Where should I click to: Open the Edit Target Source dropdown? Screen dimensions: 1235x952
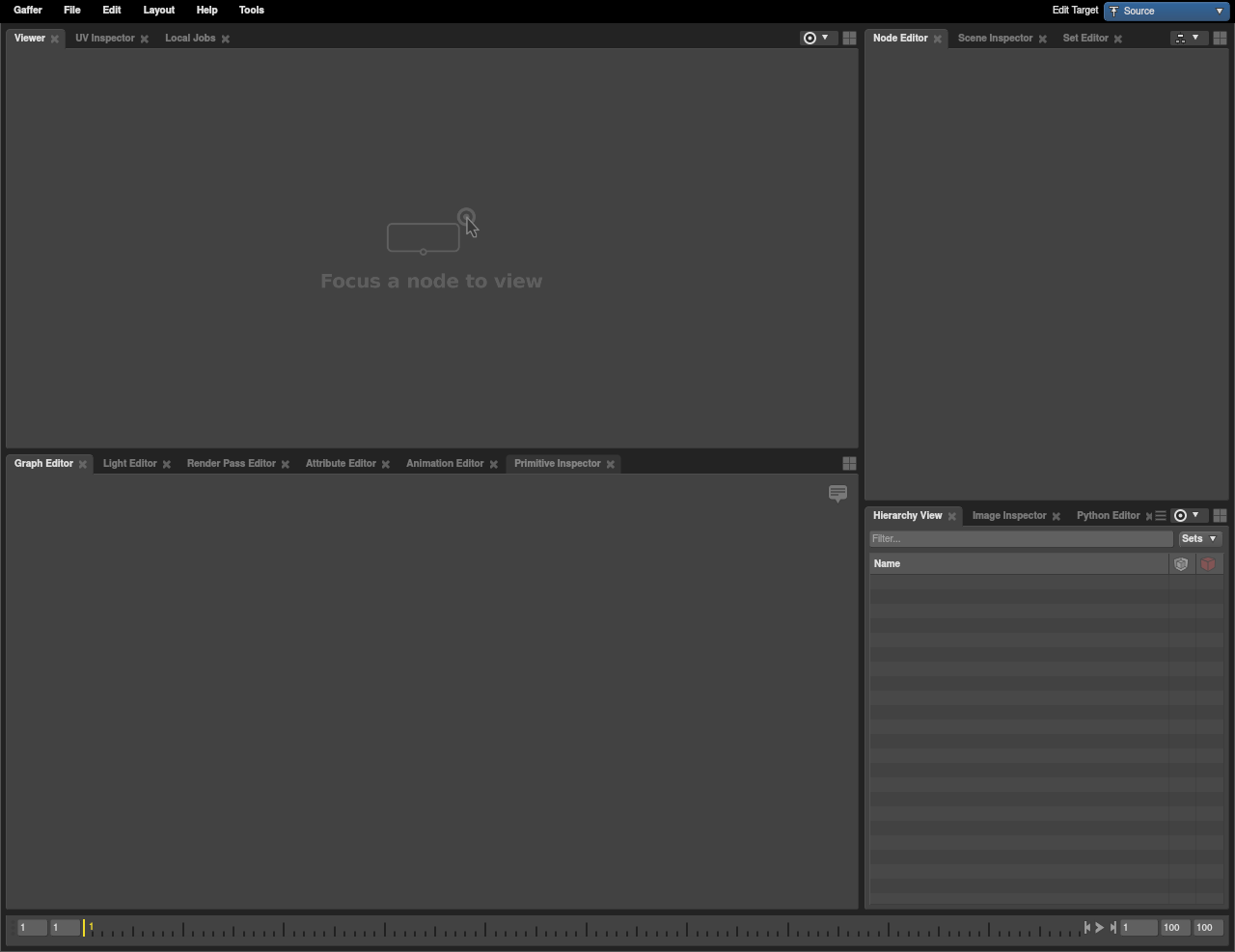click(1166, 11)
